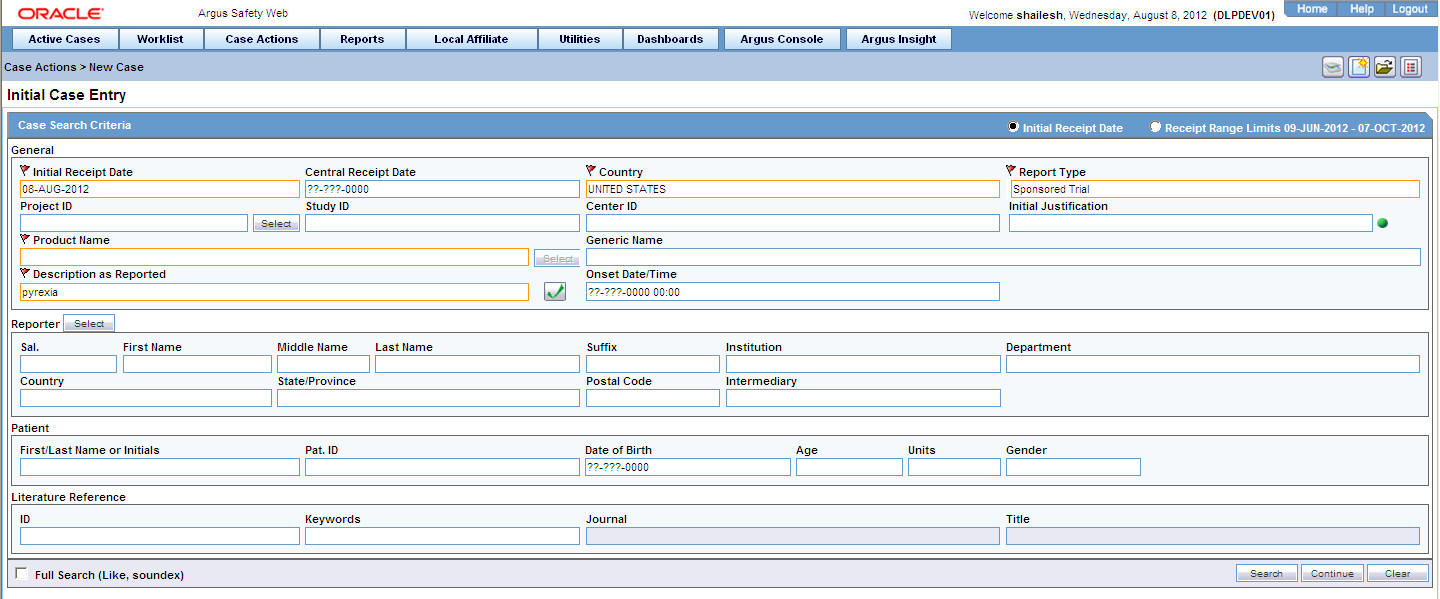Click the Intermediary field
1440x599 pixels.
coord(863,398)
